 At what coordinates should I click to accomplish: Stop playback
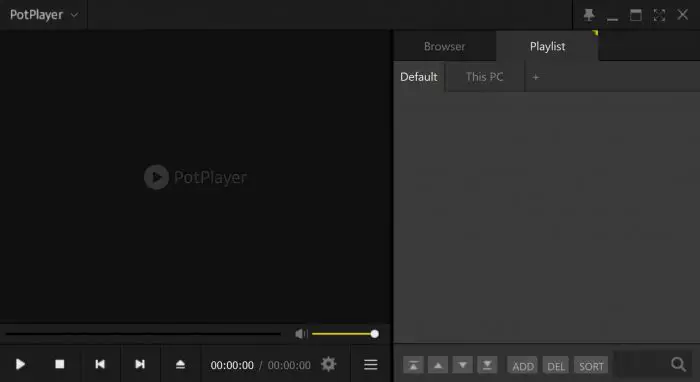click(60, 364)
